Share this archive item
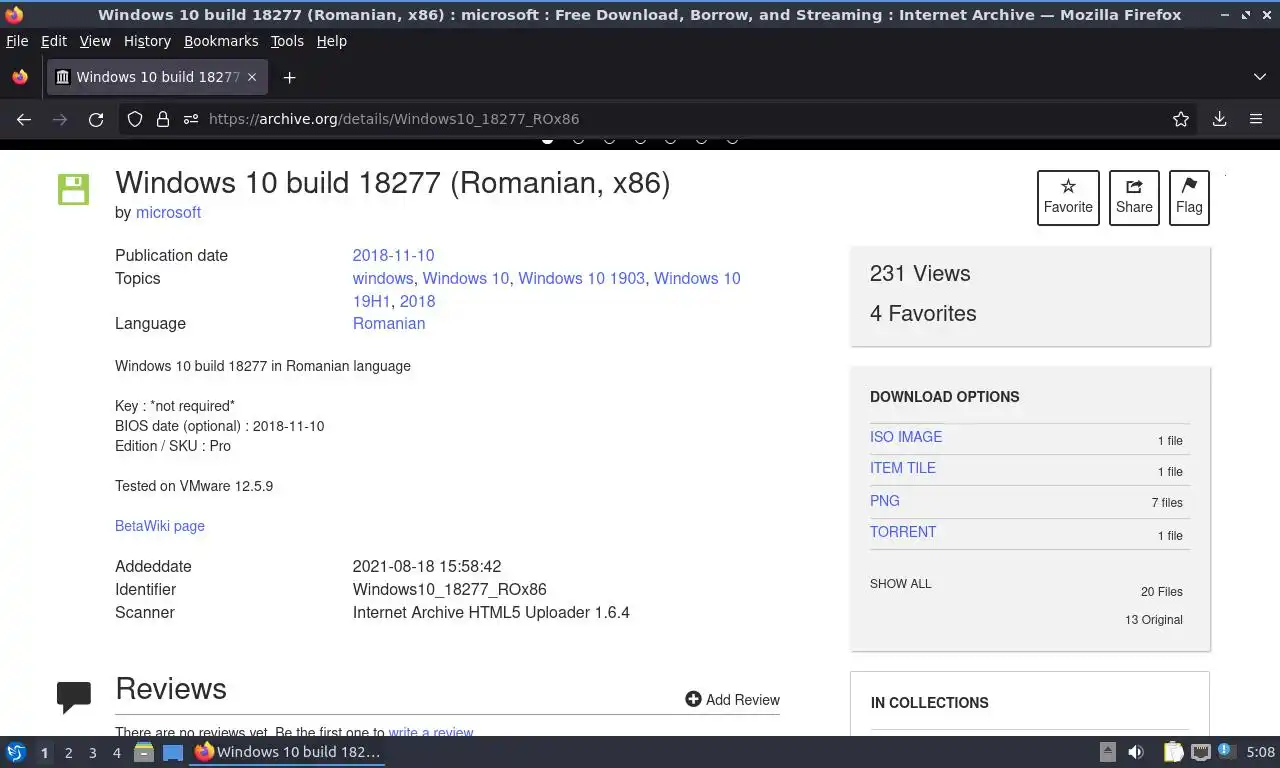This screenshot has height=768, width=1280. [1134, 197]
